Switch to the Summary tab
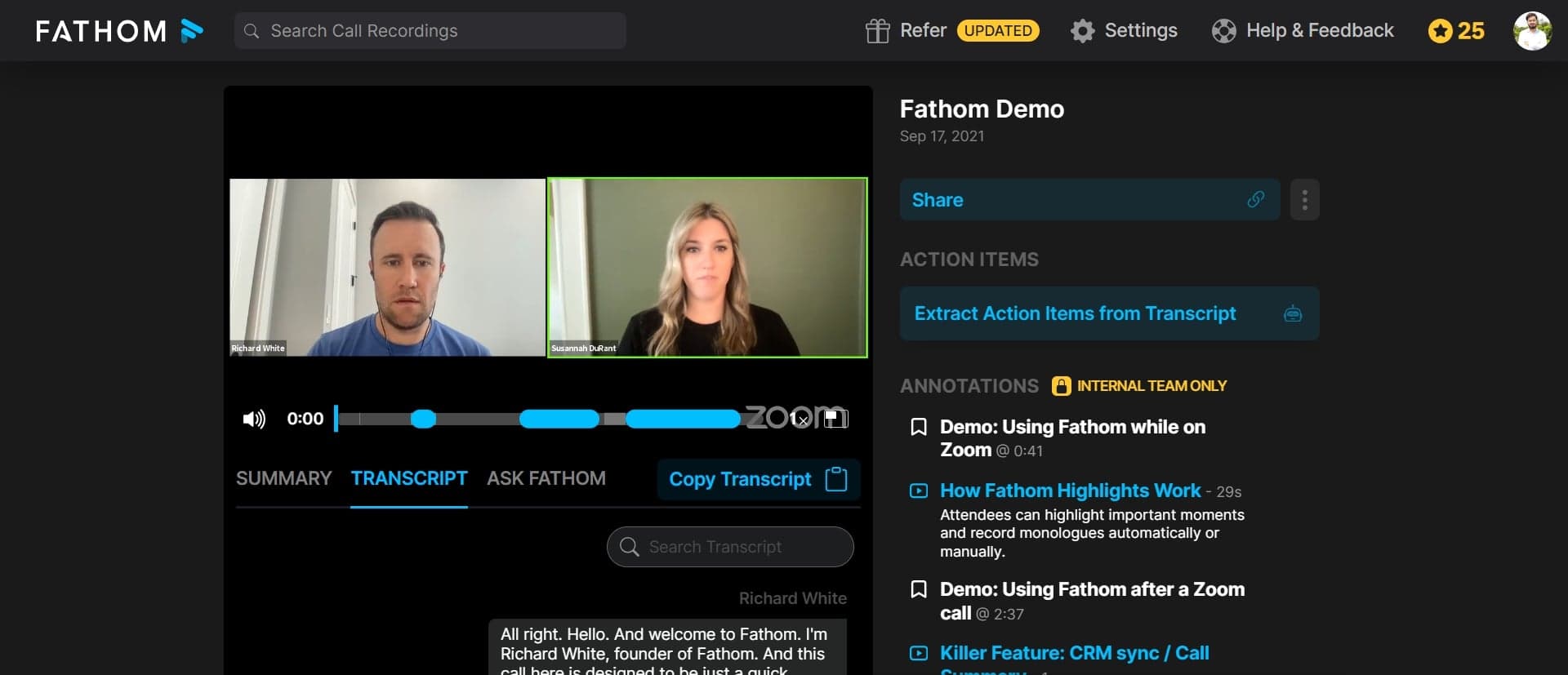This screenshot has height=675, width=1568. [x=283, y=478]
